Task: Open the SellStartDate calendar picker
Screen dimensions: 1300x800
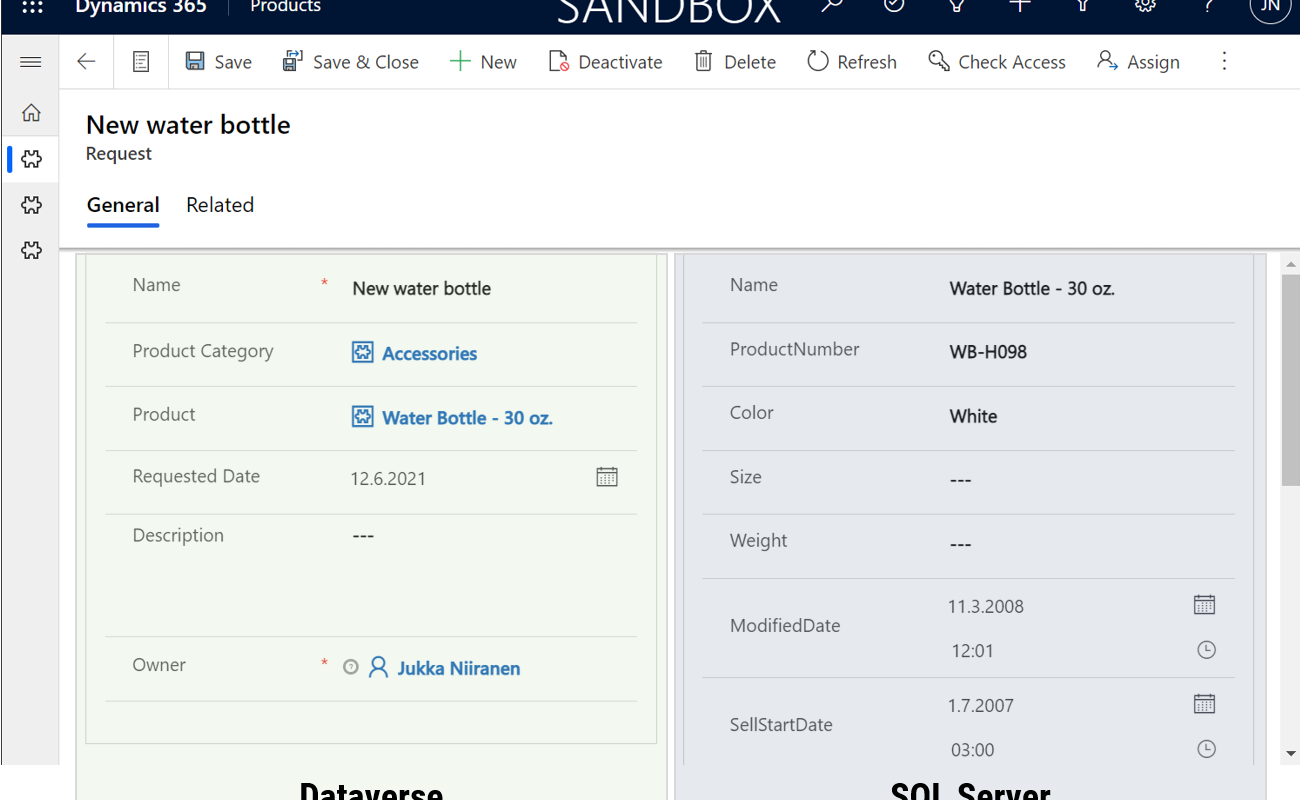Action: pos(1205,704)
